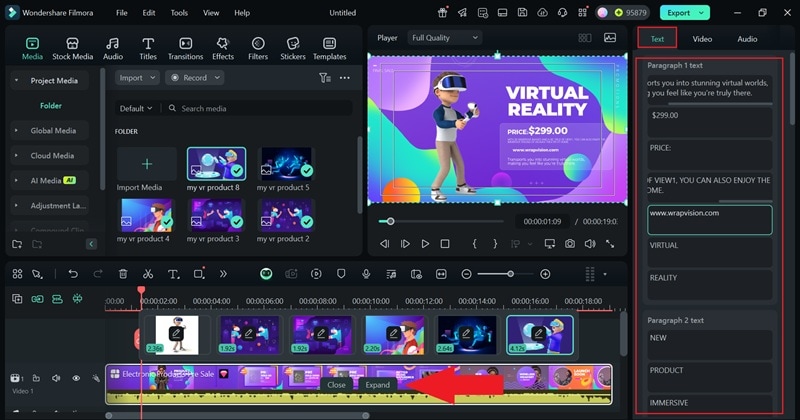Toggle the player compare view icon
Screen dimensions: 800x420
(585, 38)
